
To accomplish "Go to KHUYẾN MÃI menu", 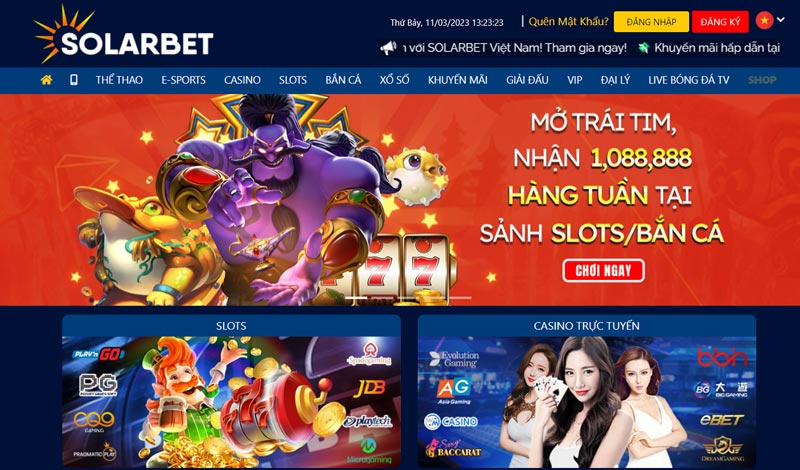I will (458, 80).
